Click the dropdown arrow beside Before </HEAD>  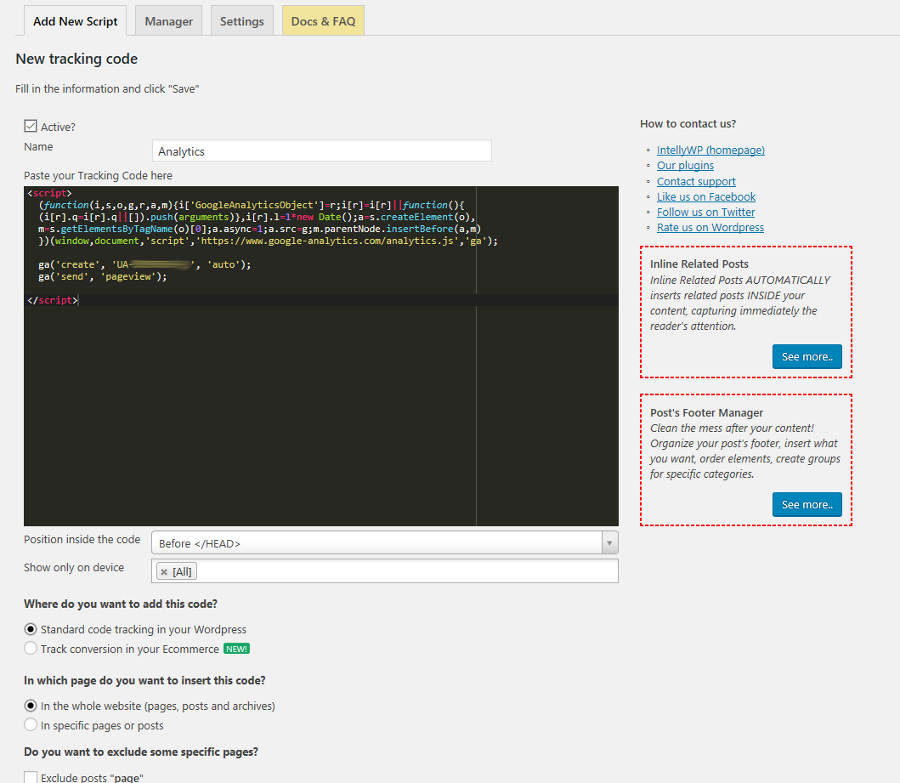tap(610, 542)
